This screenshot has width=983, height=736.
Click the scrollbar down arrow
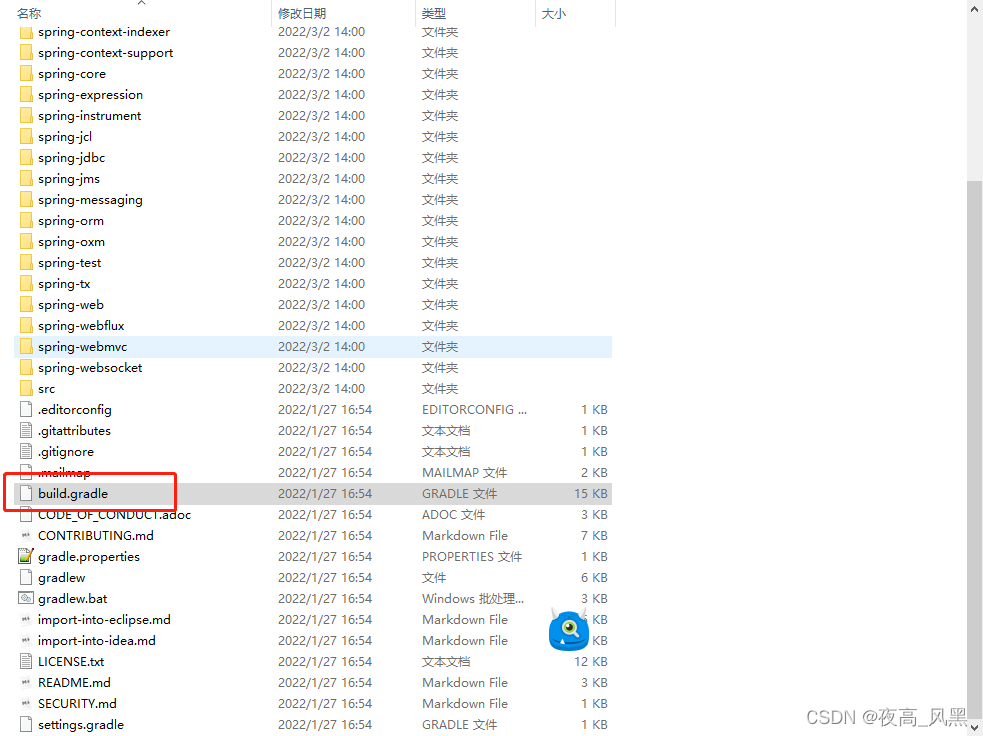coord(974,727)
